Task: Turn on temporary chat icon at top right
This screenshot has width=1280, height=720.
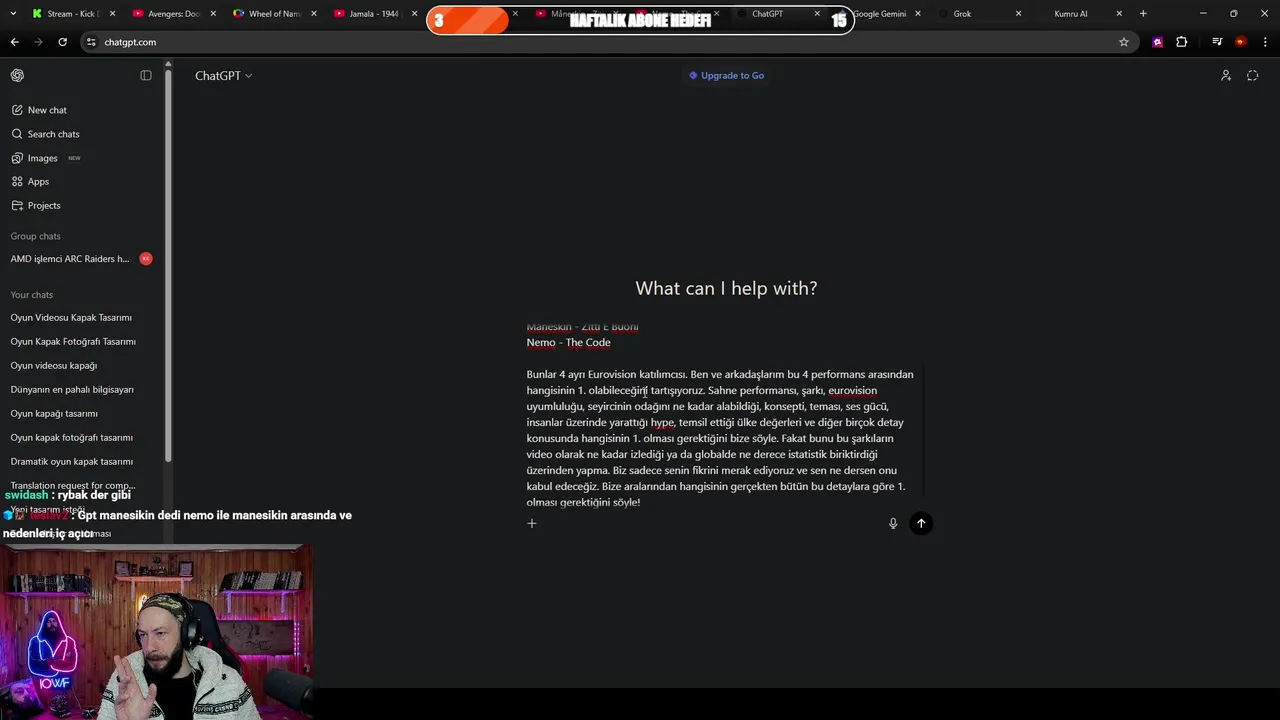Action: [1253, 76]
